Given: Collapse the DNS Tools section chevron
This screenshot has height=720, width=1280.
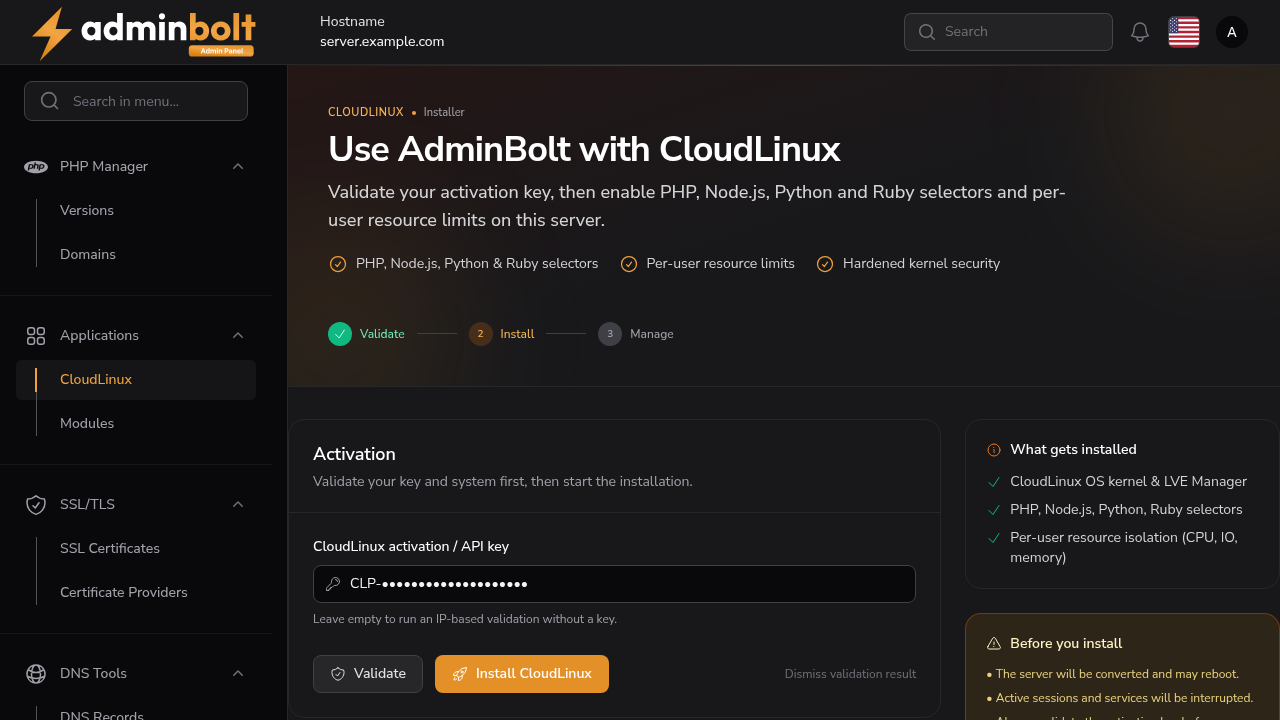Looking at the screenshot, I should pos(238,673).
